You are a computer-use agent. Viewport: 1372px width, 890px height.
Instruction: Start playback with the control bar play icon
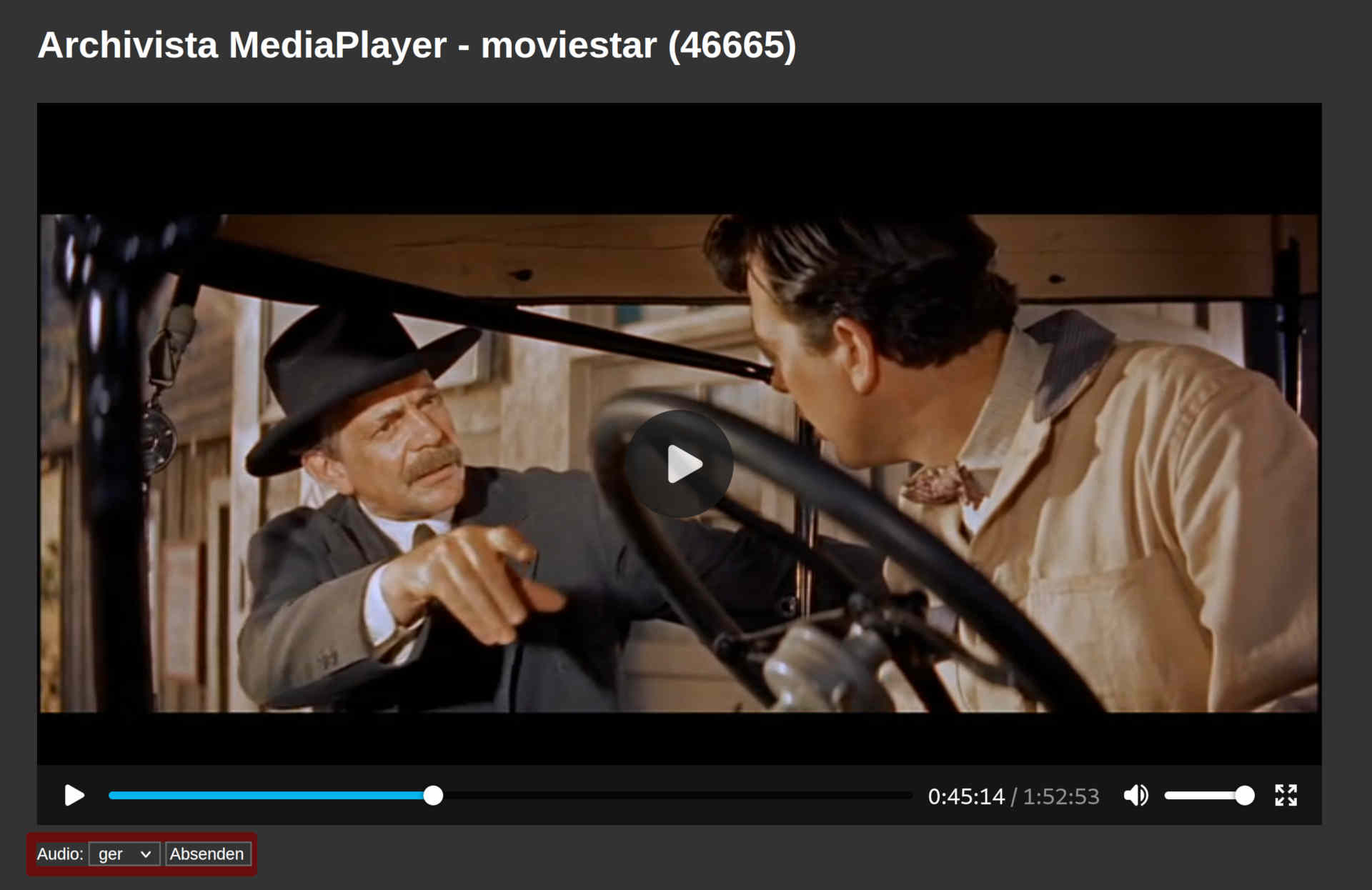[x=74, y=795]
